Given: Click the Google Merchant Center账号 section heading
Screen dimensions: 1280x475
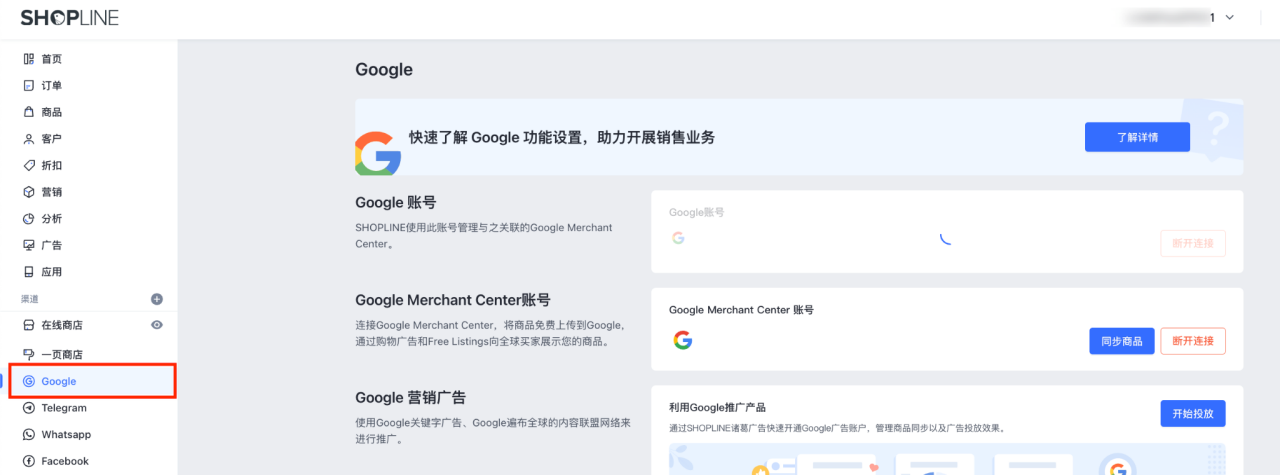Looking at the screenshot, I should (453, 300).
